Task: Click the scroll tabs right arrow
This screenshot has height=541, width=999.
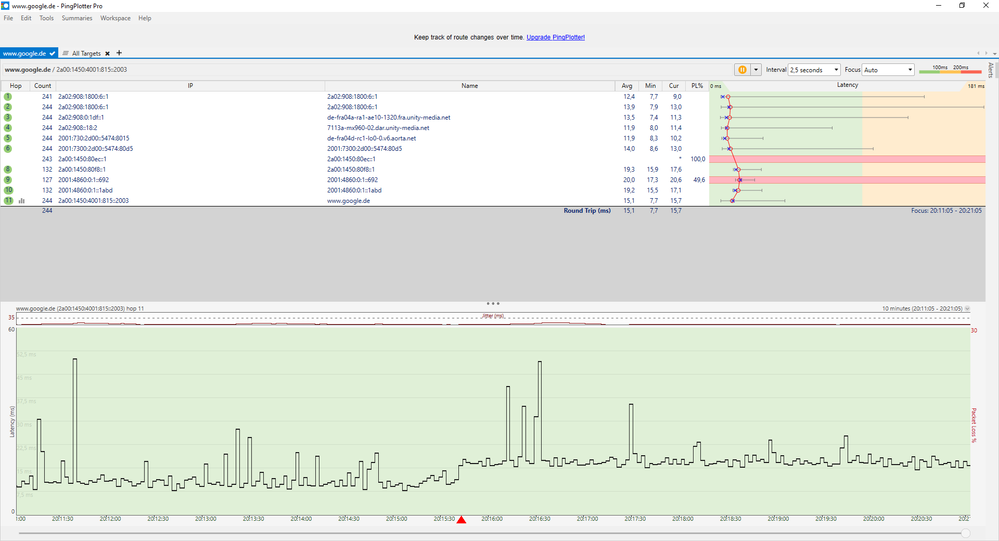Action: pos(986,54)
